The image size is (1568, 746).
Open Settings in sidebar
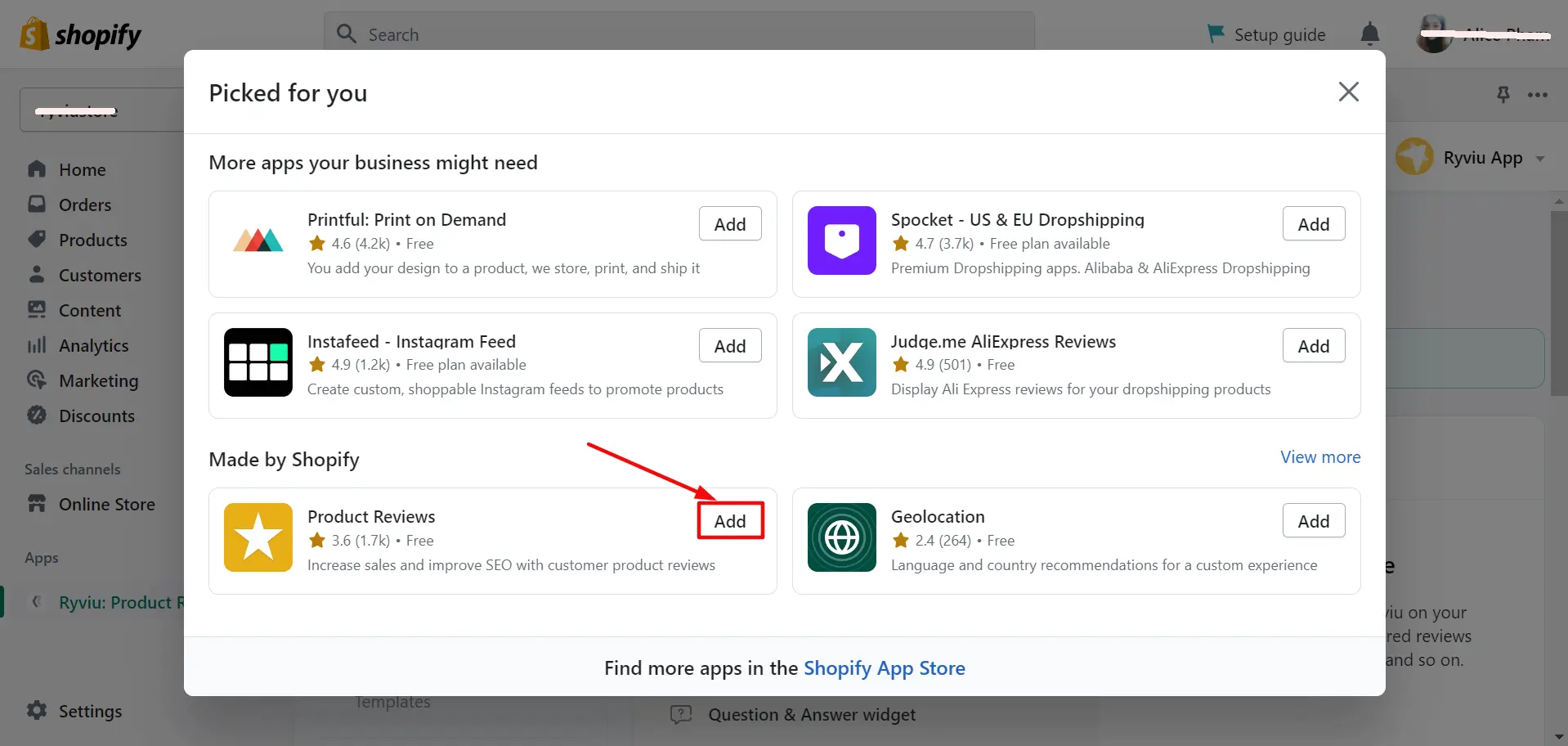pos(90,712)
